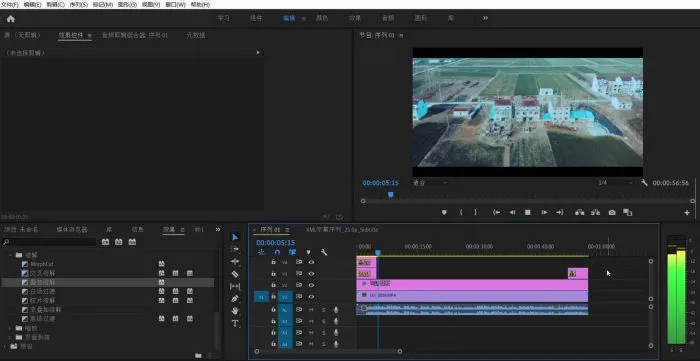The height and width of the screenshot is (361, 700).
Task: Click the 32-bit Color filter icon in Effects
Action: [x=119, y=241]
